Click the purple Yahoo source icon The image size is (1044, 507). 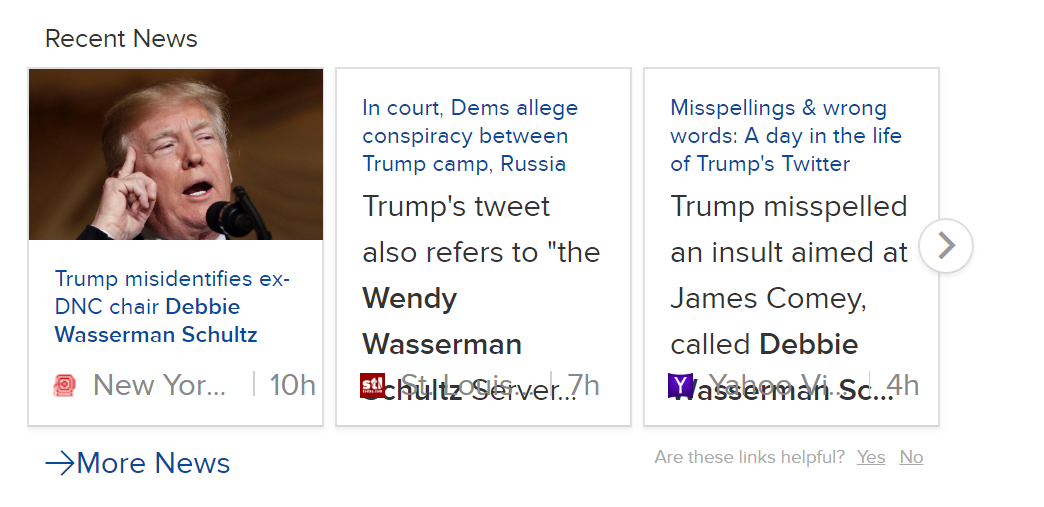tap(680, 385)
